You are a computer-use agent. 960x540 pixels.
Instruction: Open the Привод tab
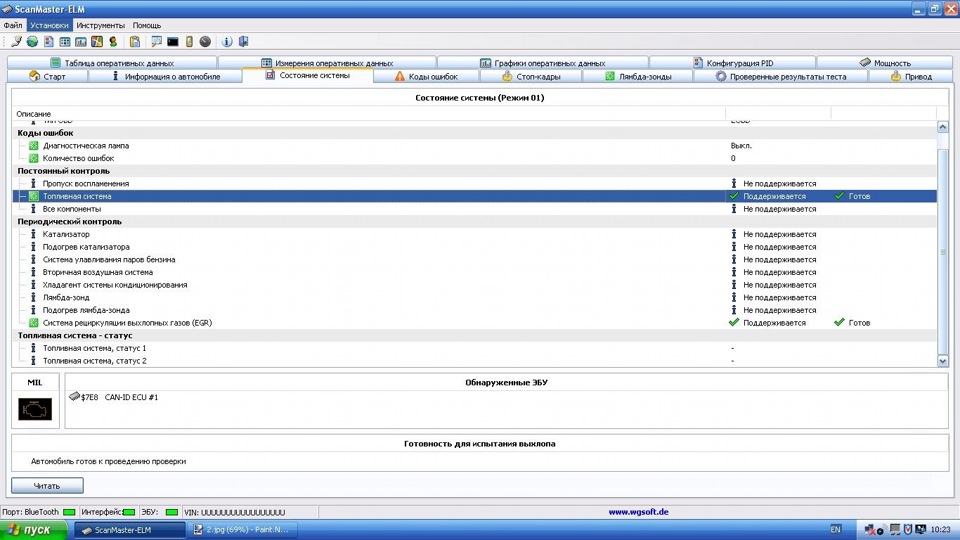pos(910,77)
